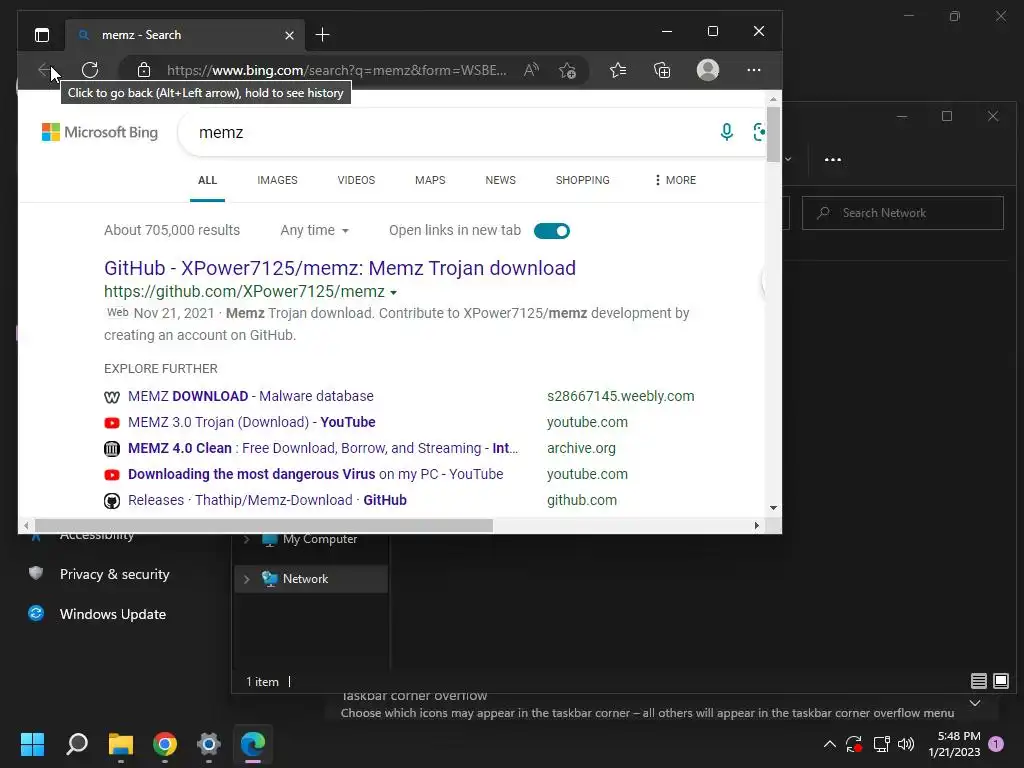
Task: Open the Edge profile avatar
Action: click(x=708, y=70)
